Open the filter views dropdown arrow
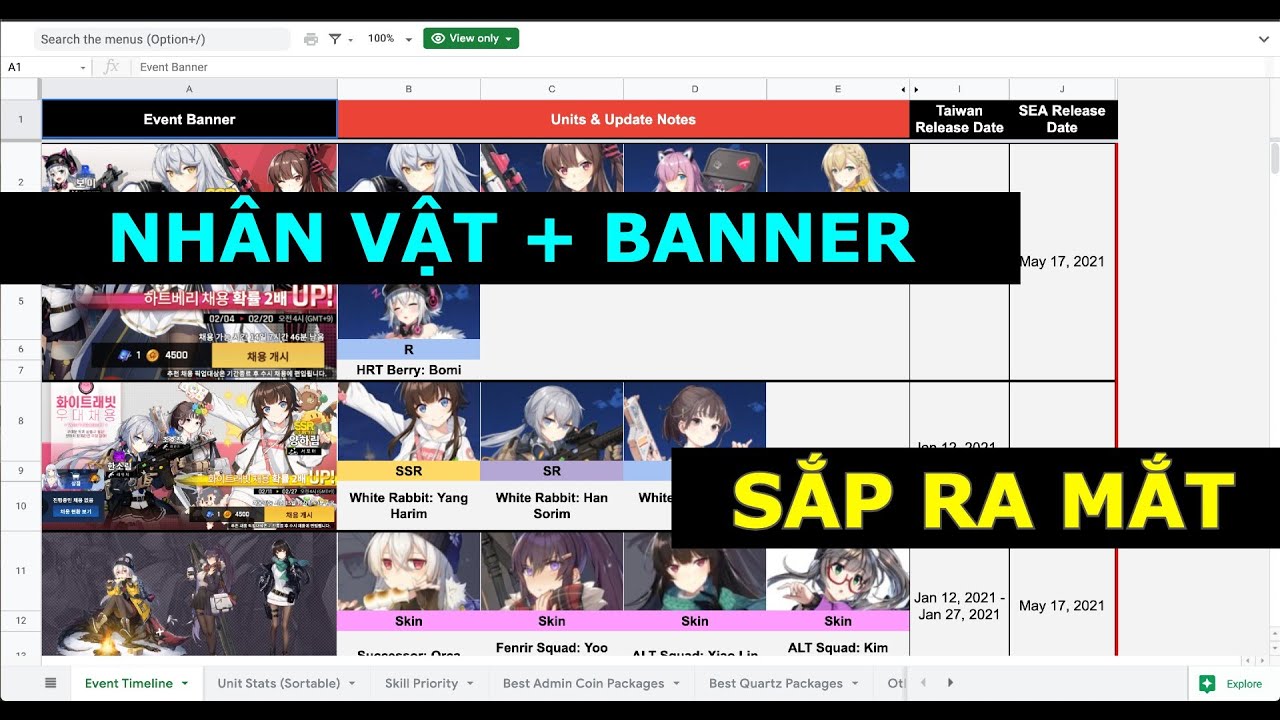 pyautogui.click(x=350, y=40)
